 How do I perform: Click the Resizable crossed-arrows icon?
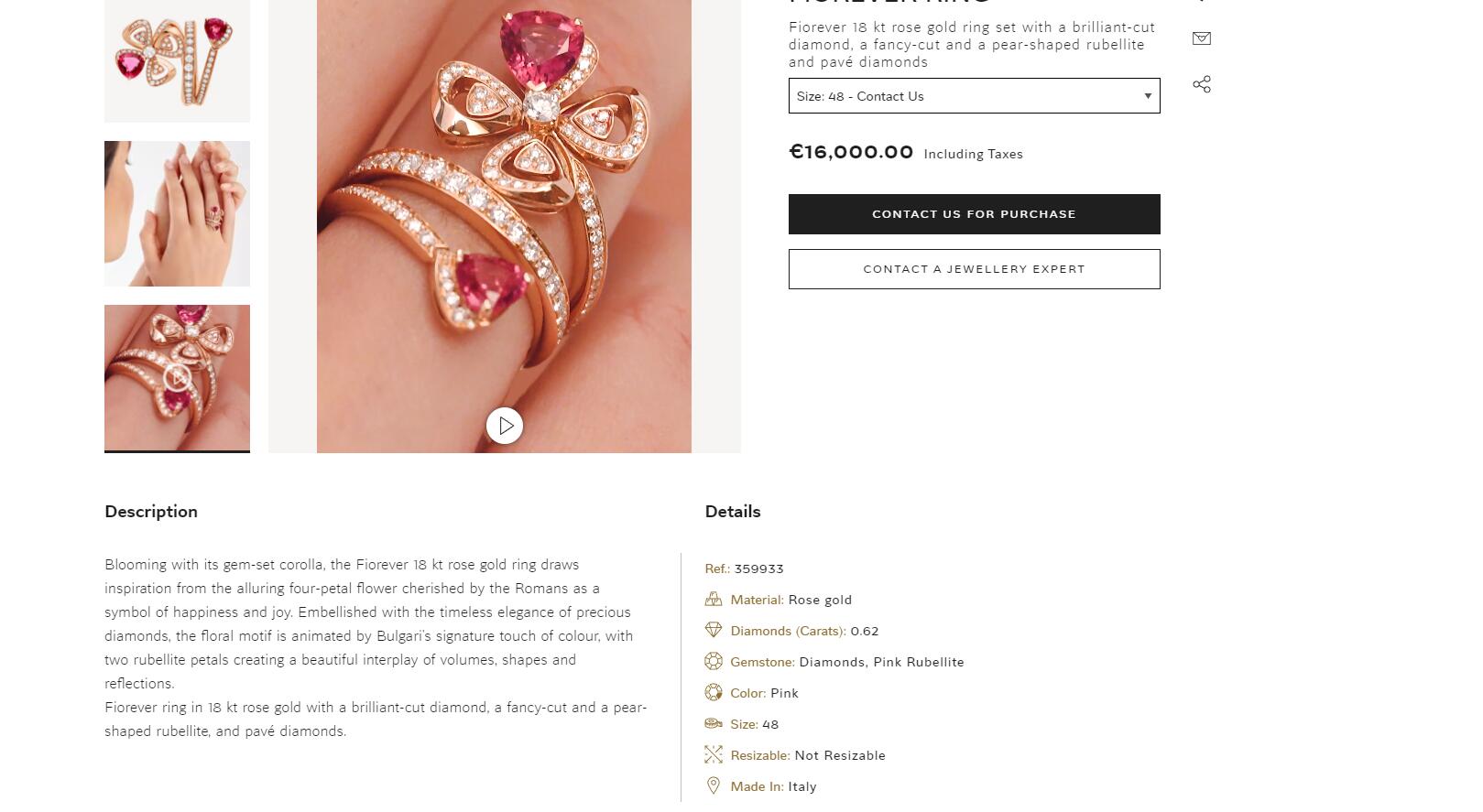pyautogui.click(x=714, y=754)
